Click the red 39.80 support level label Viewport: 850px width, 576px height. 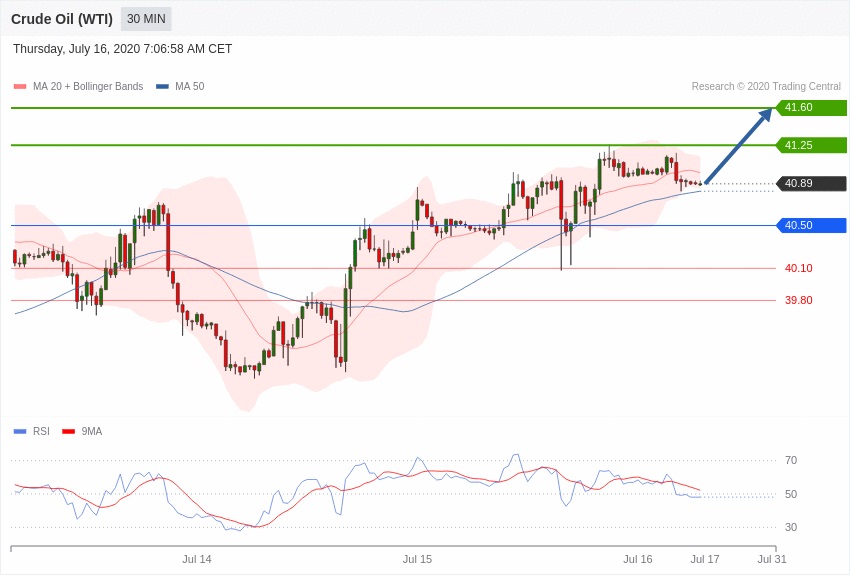pyautogui.click(x=798, y=300)
